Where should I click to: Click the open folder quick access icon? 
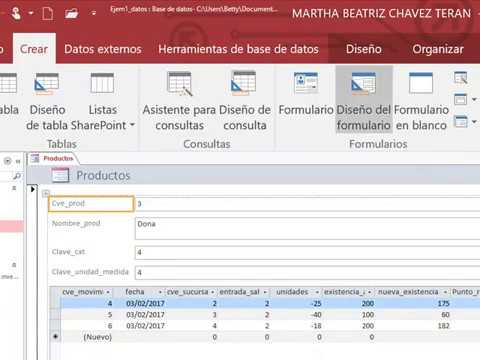(71, 14)
